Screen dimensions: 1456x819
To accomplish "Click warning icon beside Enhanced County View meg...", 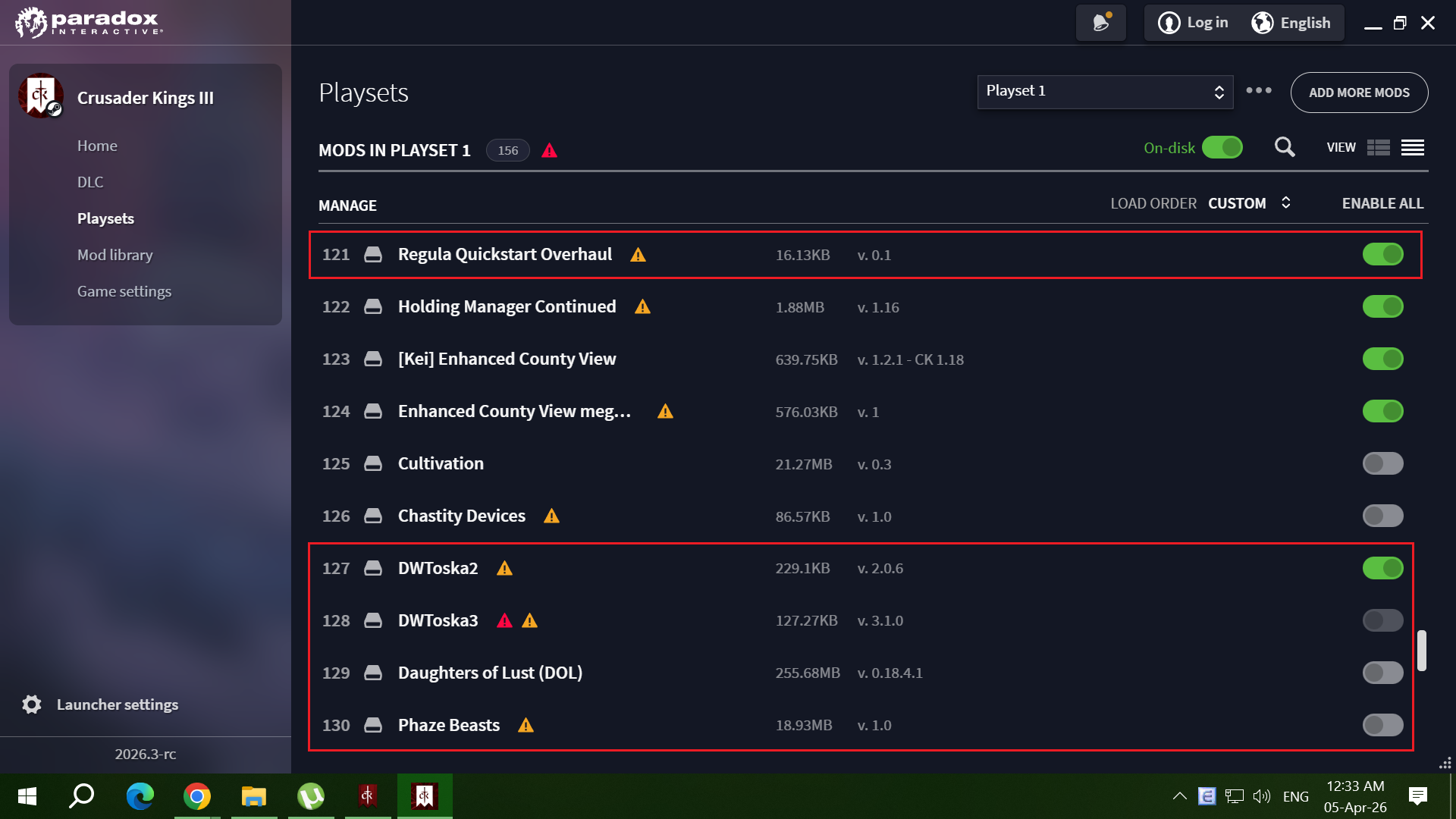I will [666, 412].
